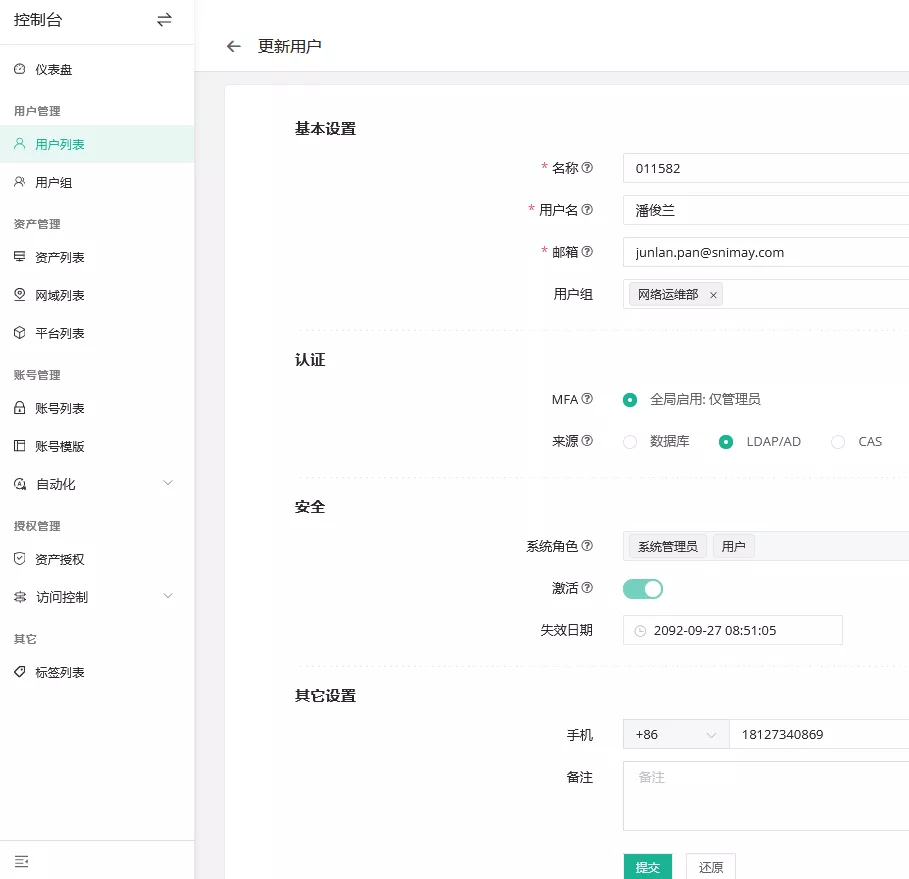Remove the 网络运维部 tag with its x
909x879 pixels.
pos(713,295)
